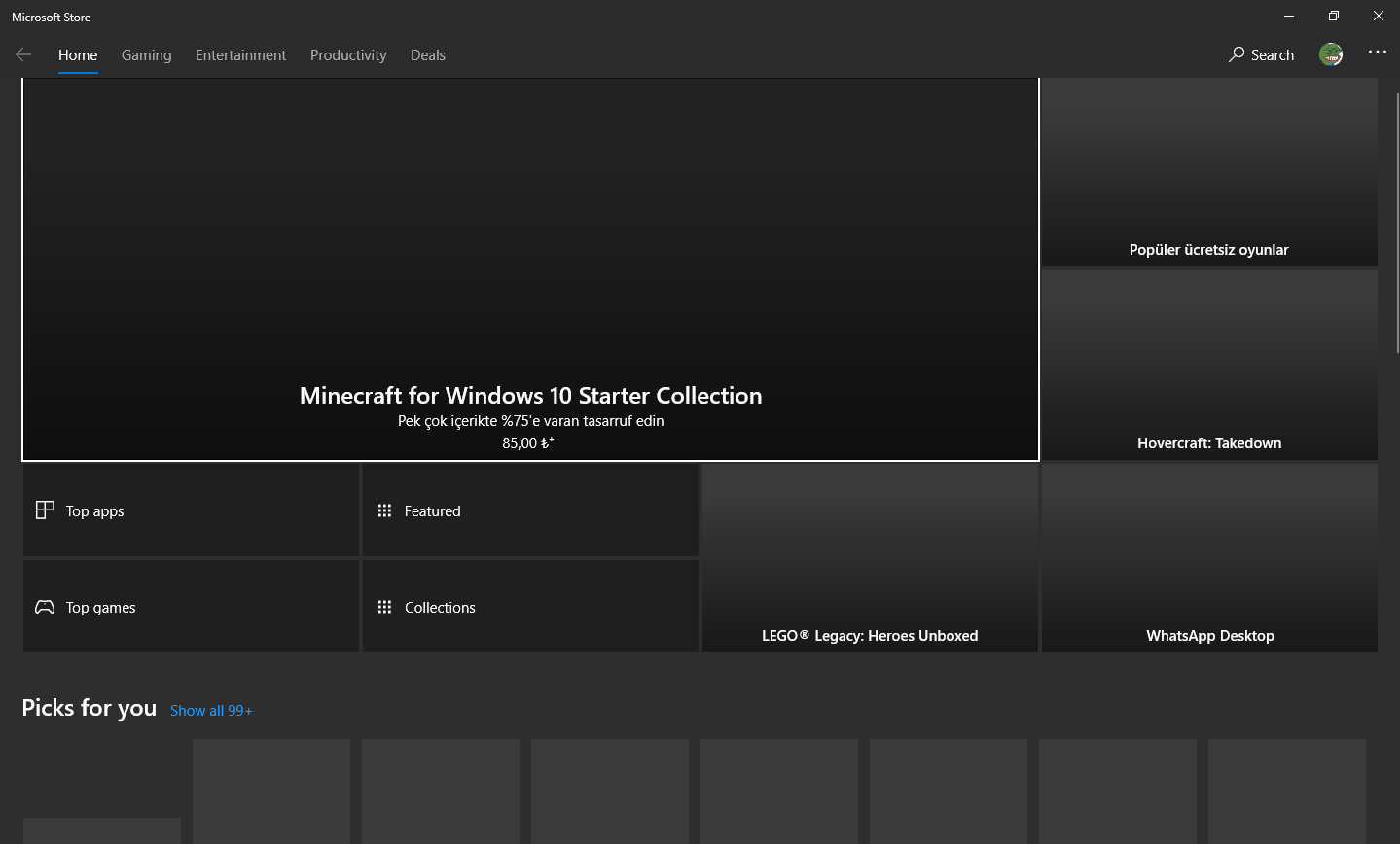This screenshot has height=844, width=1400.
Task: Close the Microsoft Store window
Action: pos(1378,16)
